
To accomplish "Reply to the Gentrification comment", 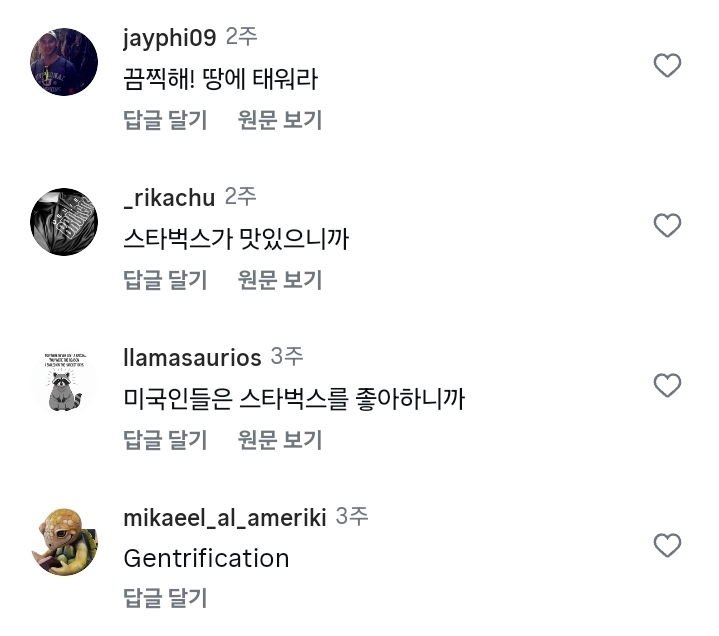I will click(165, 599).
